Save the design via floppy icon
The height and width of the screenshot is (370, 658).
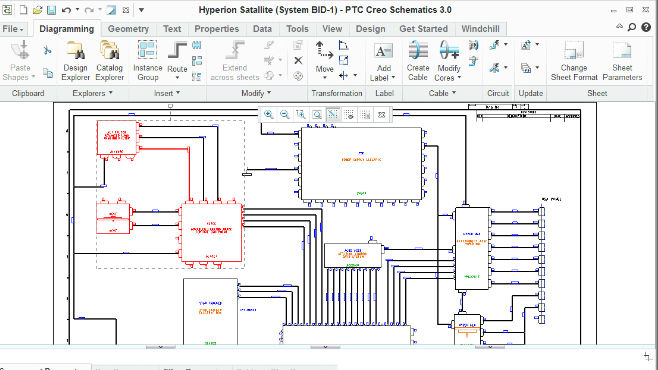coord(51,10)
